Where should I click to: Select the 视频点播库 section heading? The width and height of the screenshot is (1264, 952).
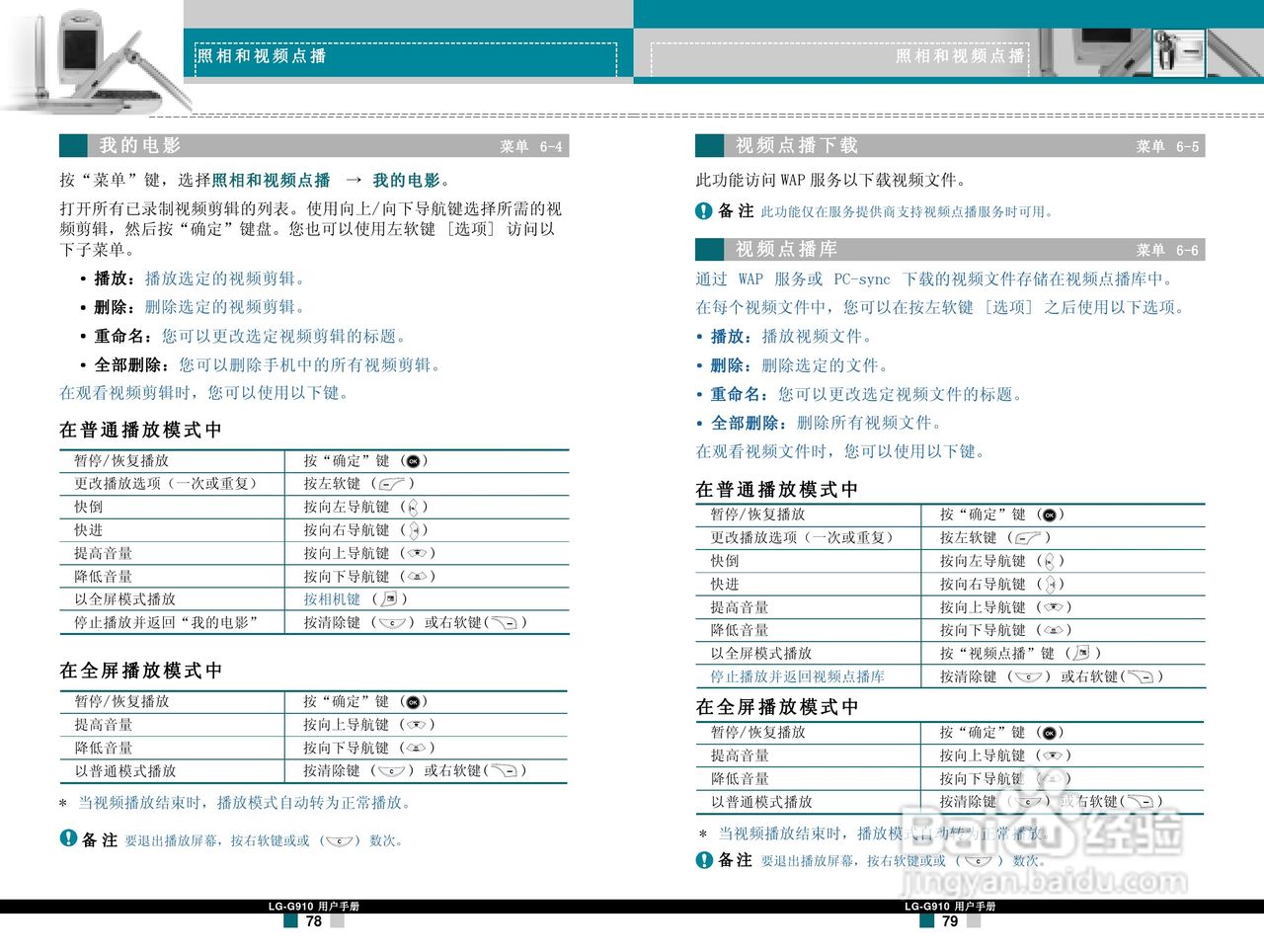(x=786, y=250)
